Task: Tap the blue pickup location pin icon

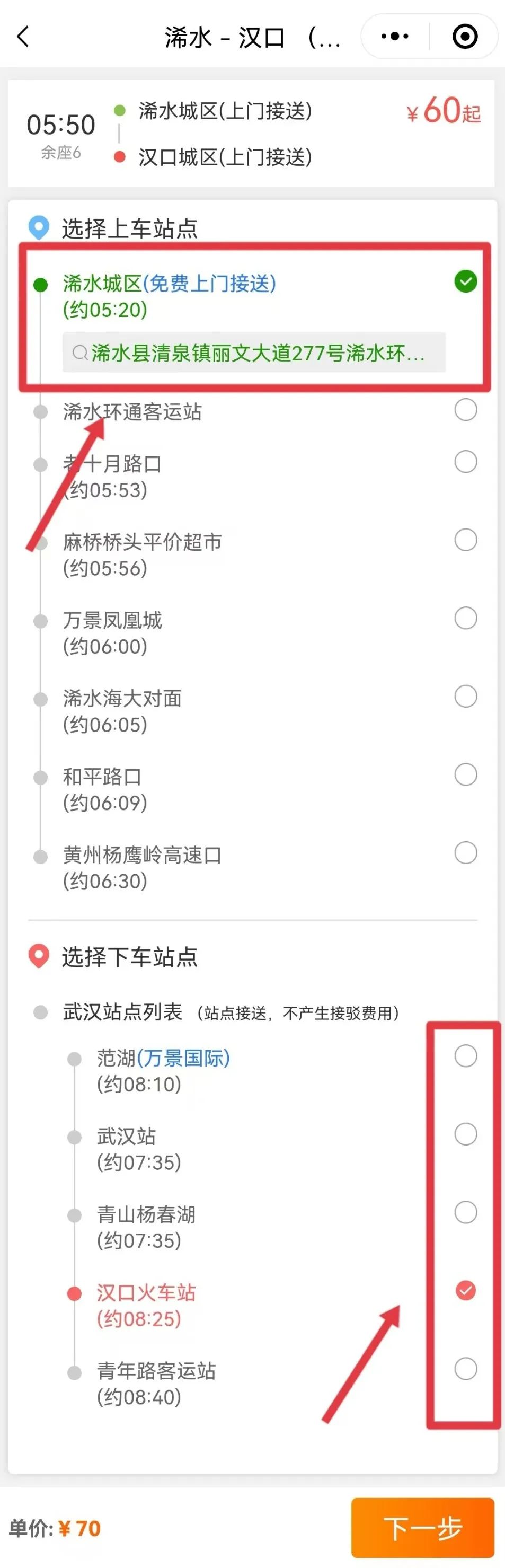Action: coord(39,228)
